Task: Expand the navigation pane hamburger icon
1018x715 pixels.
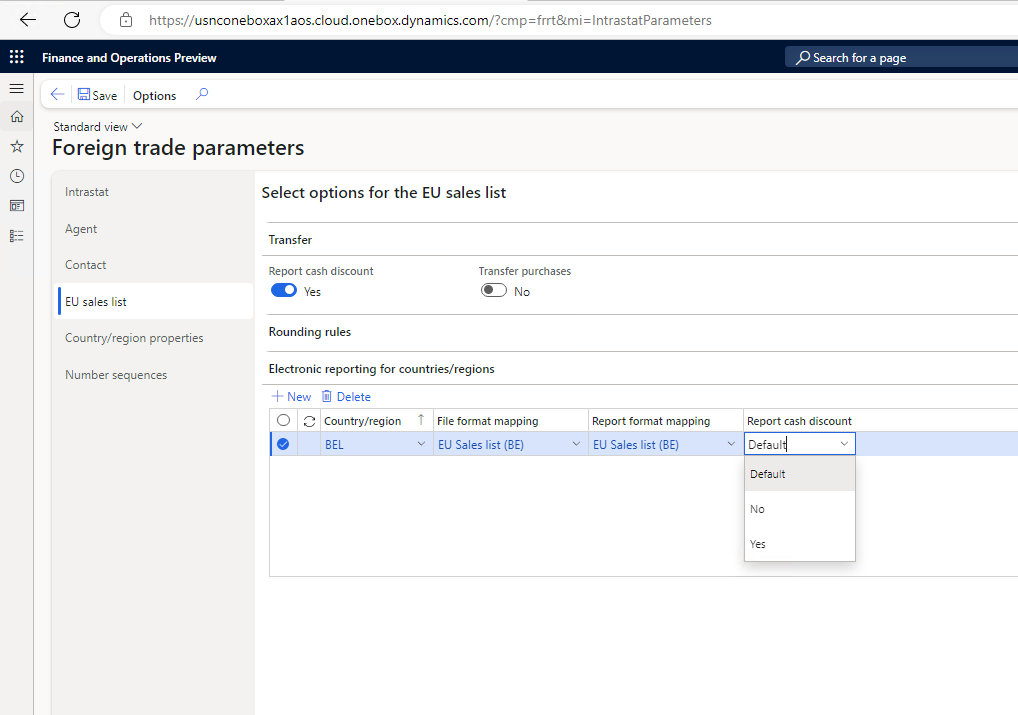Action: (17, 88)
